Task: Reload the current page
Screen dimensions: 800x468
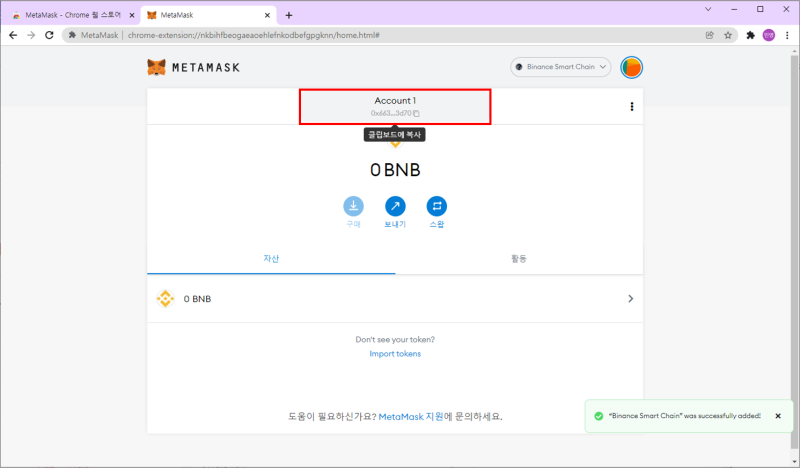Action: 49,35
